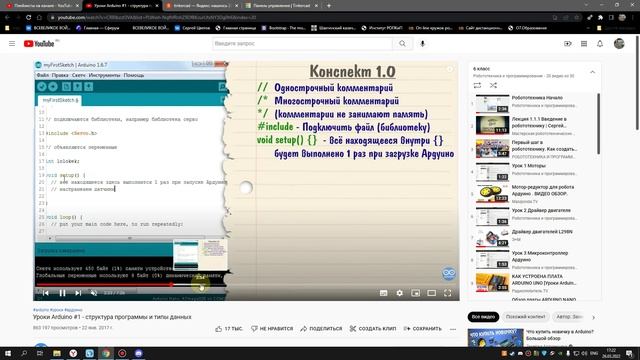Click the video page scrollbar
Image resolution: width=640 pixels, height=360 pixels.
pos(637,84)
